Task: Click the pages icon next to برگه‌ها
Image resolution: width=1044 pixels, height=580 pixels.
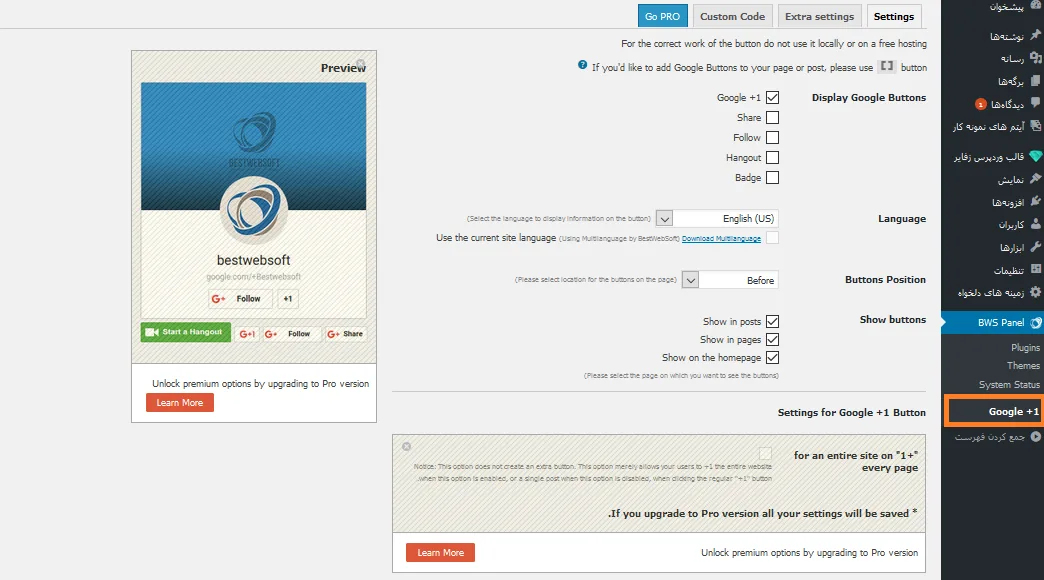Action: point(1036,81)
